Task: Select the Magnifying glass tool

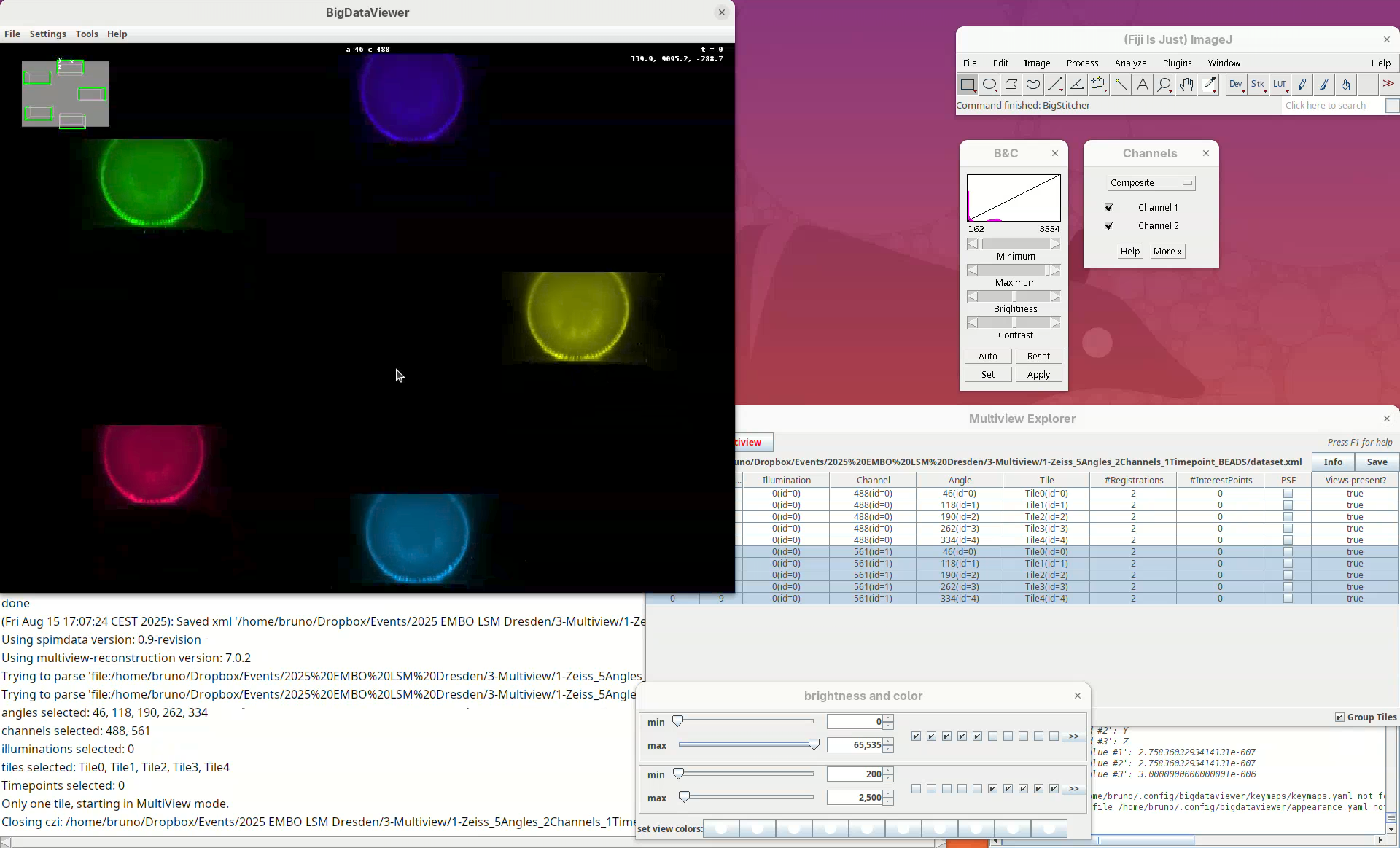Action: (1164, 85)
